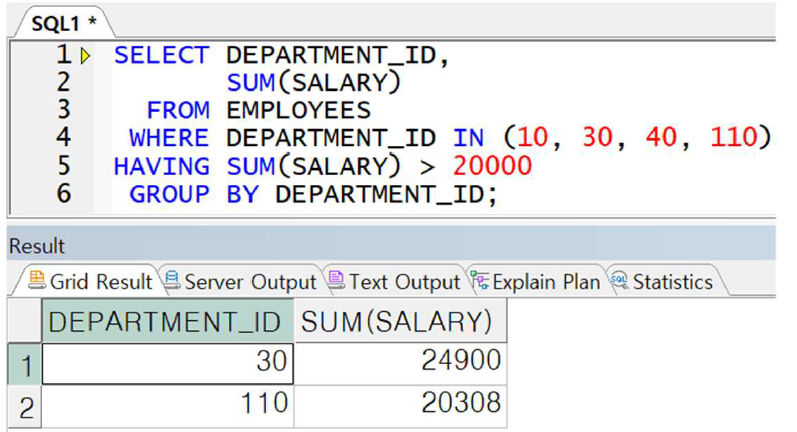This screenshot has width=797, height=432.
Task: Click the EMPLOYEES table name
Action: pyautogui.click(x=299, y=110)
